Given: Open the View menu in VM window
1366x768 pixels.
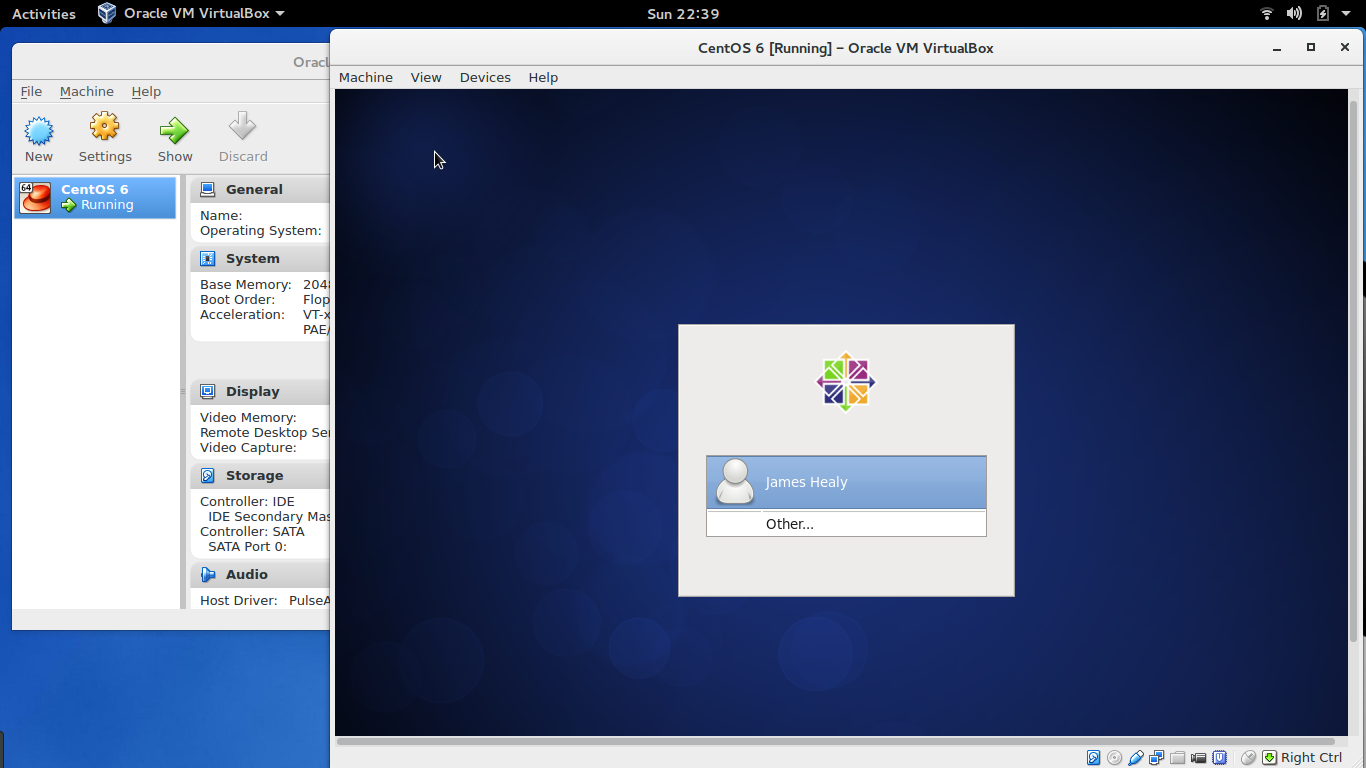Looking at the screenshot, I should (x=426, y=77).
